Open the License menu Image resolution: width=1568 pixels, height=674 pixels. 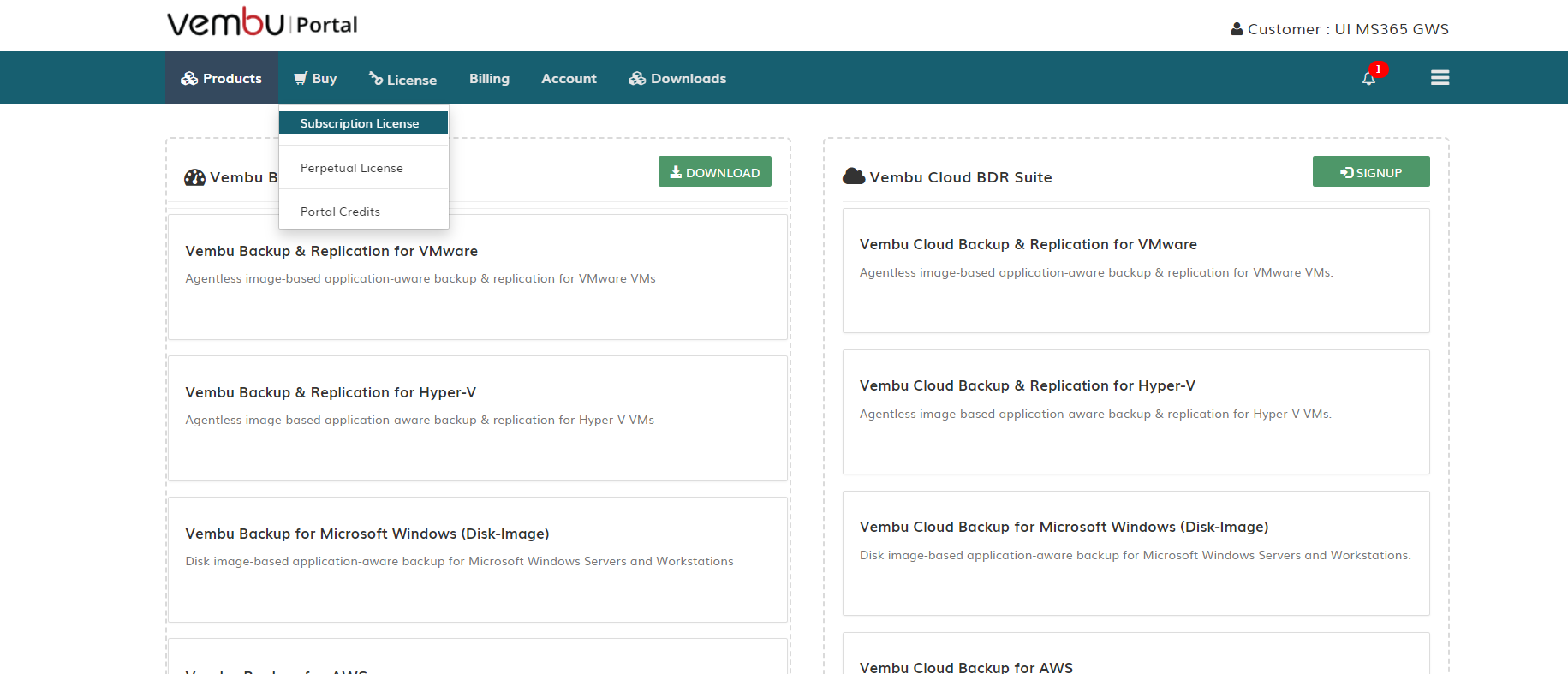[x=402, y=79]
